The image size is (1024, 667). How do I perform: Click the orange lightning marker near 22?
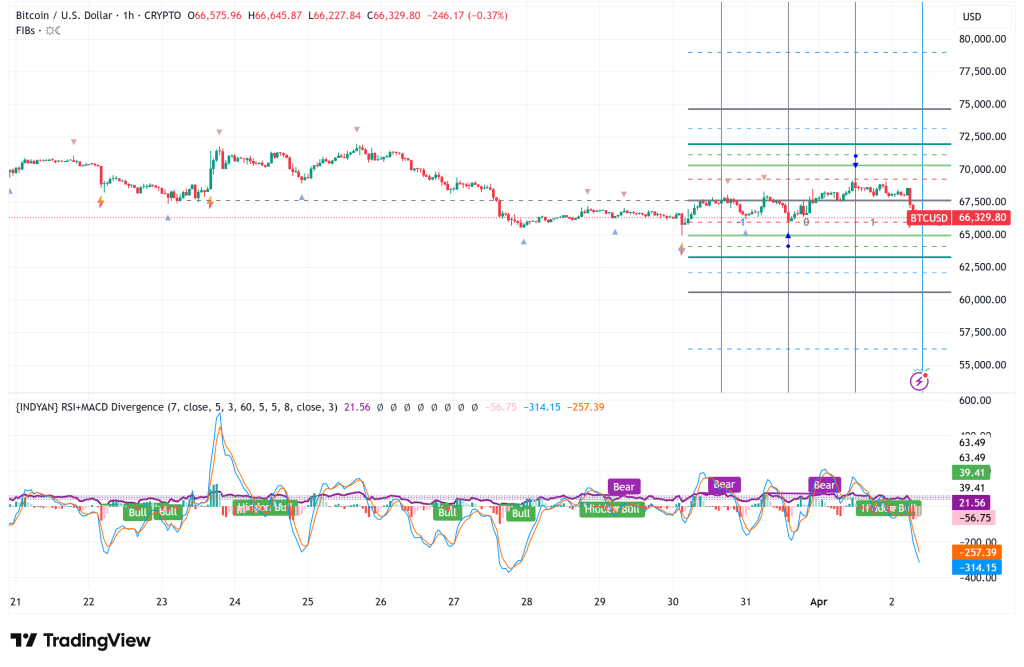click(x=100, y=202)
